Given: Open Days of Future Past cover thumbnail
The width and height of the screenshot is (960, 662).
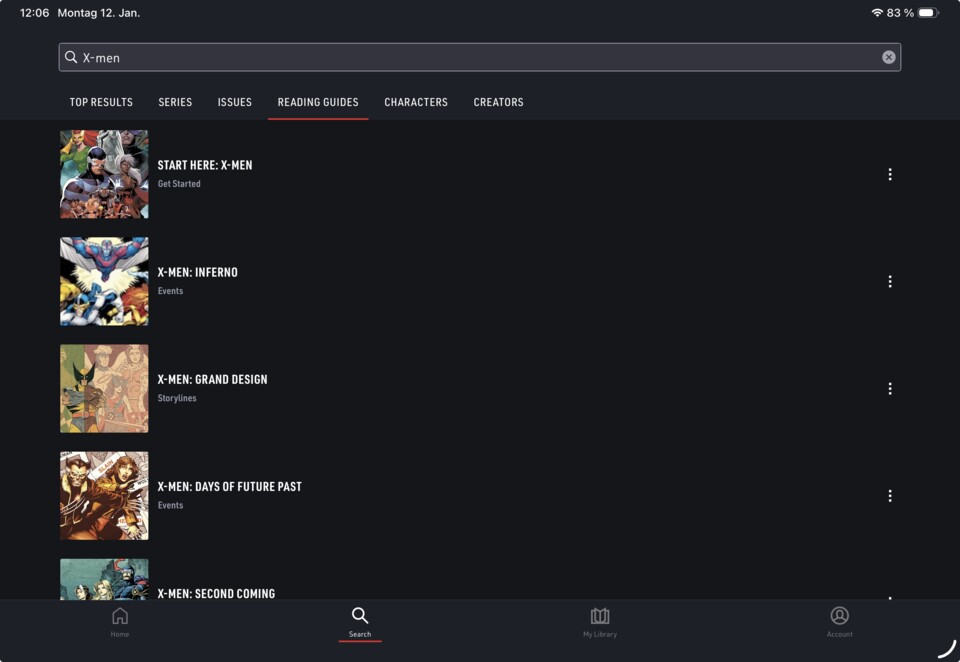Looking at the screenshot, I should (104, 495).
